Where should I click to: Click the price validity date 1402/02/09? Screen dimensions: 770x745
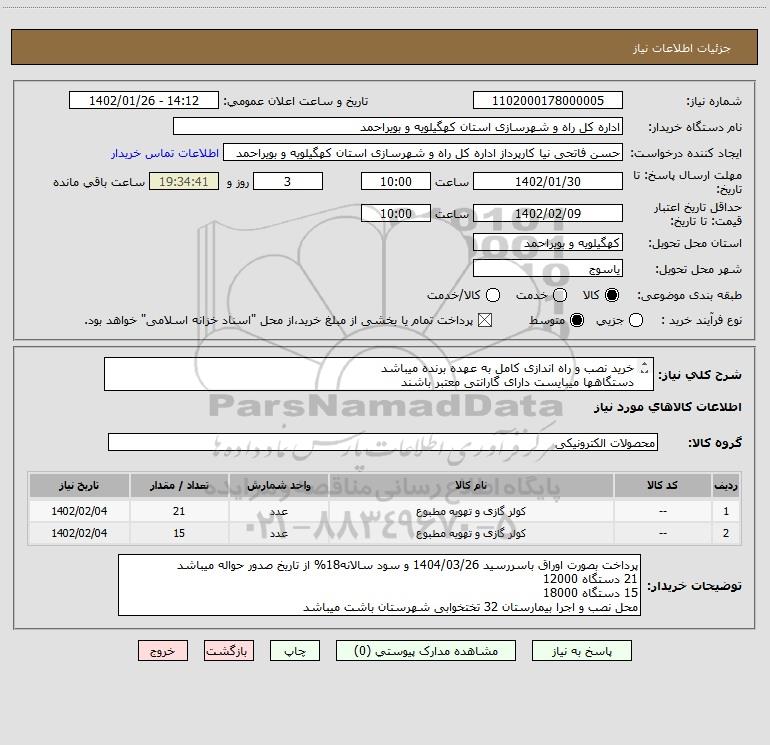[548, 213]
